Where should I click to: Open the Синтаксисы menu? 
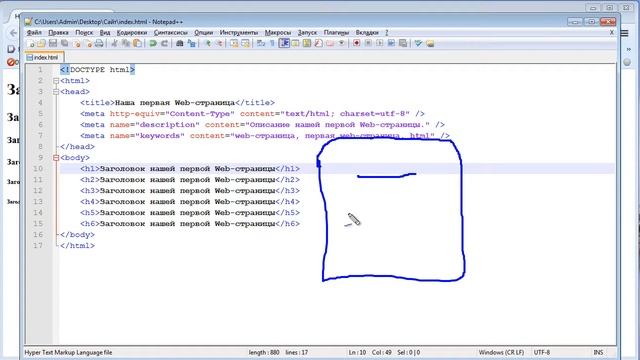171,32
